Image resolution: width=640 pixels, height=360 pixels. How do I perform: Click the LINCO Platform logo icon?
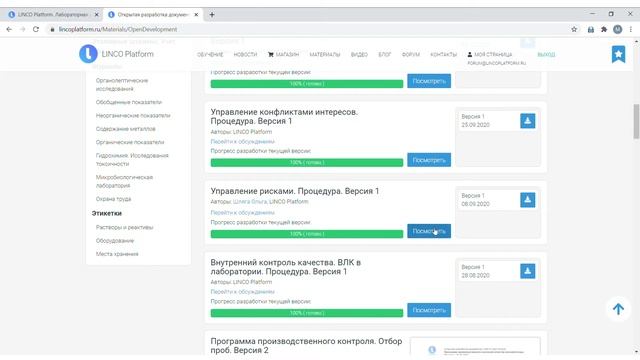[x=88, y=54]
